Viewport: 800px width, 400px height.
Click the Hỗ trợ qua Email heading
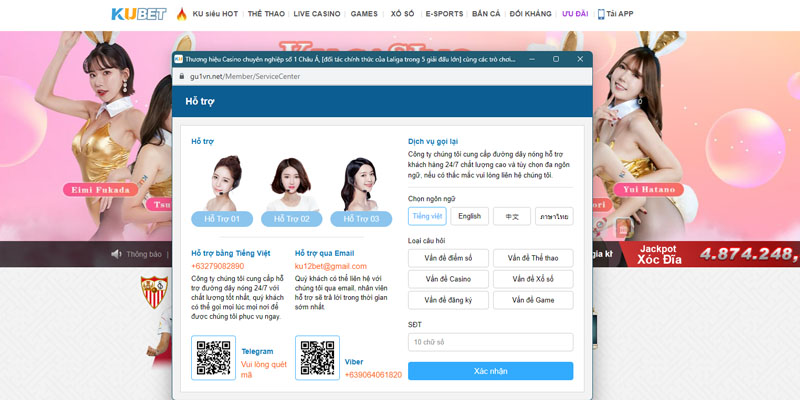324,253
